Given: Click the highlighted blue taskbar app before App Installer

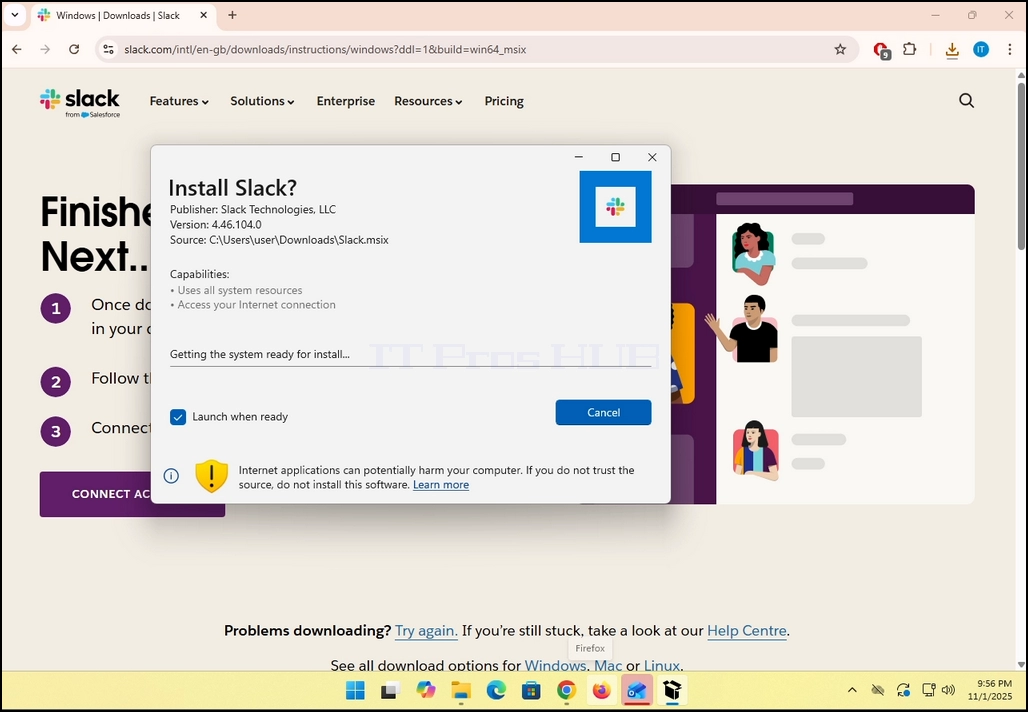Looking at the screenshot, I should pyautogui.click(x=637, y=690).
